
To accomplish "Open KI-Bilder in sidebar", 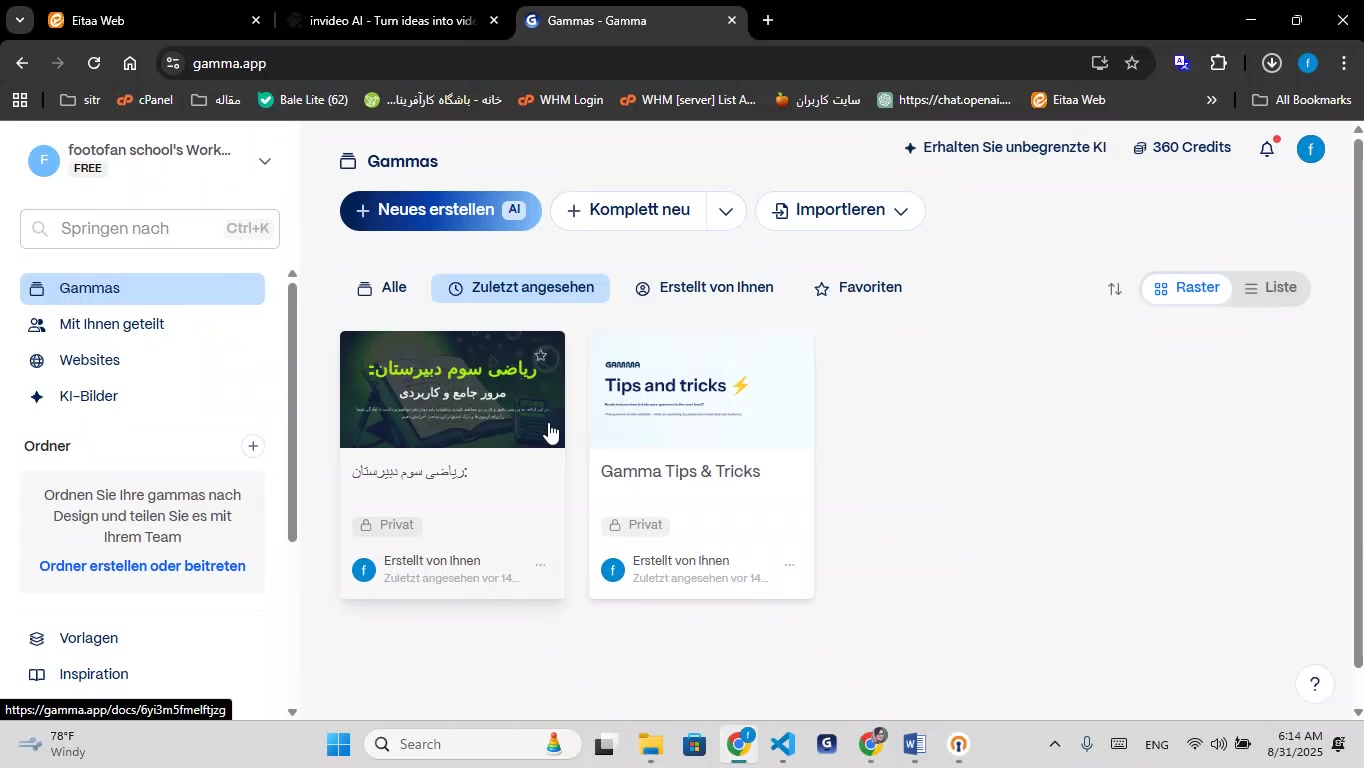I will coord(143,397).
